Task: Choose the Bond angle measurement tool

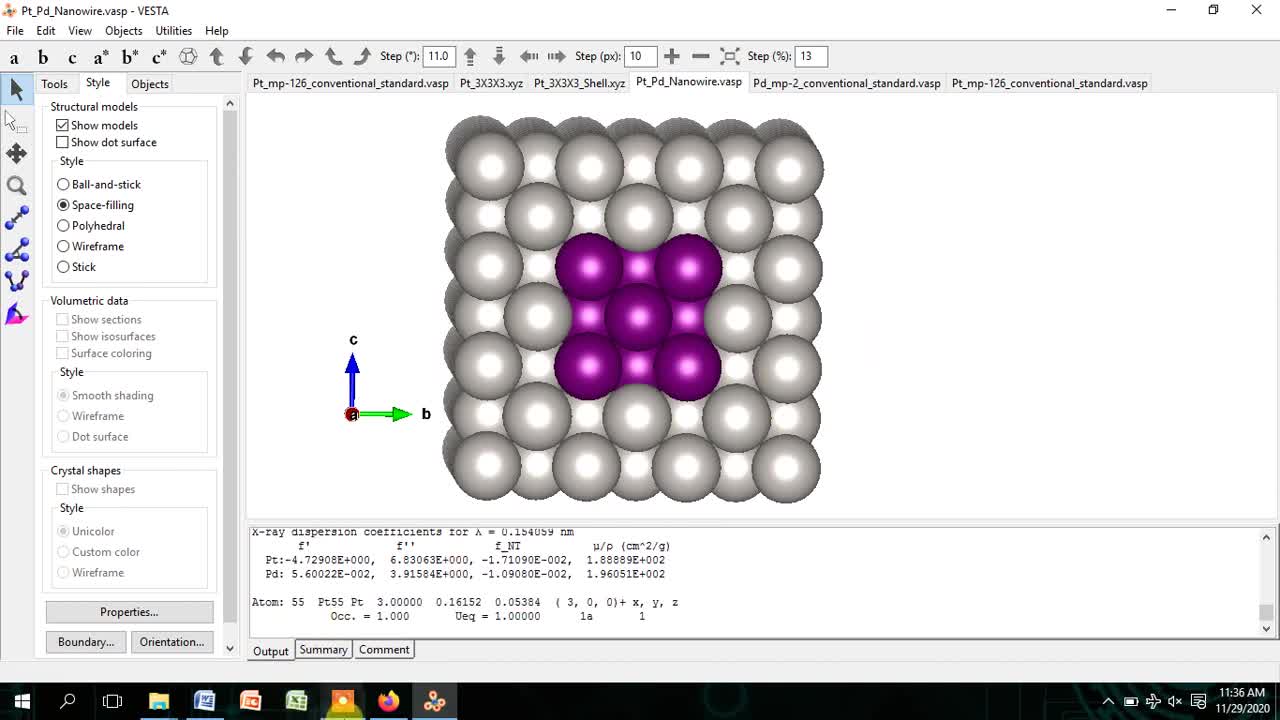Action: tap(16, 249)
